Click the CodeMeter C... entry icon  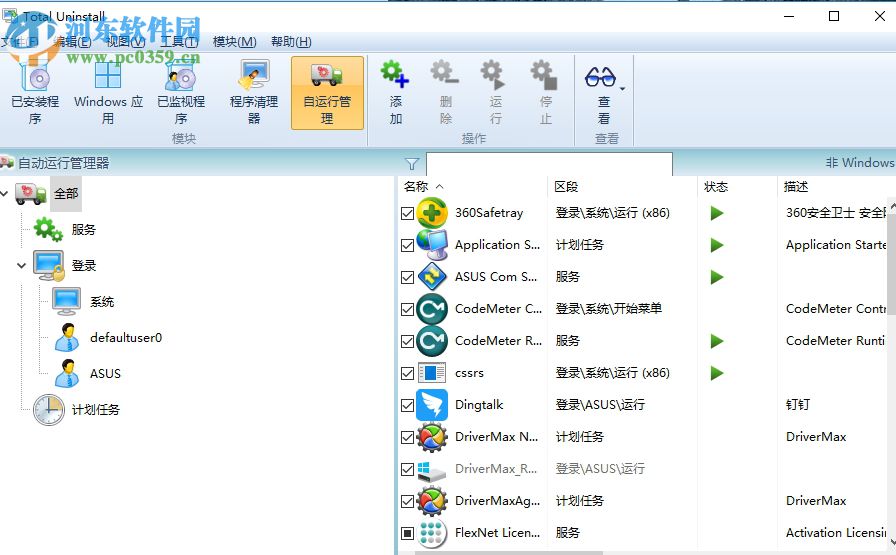click(x=432, y=309)
